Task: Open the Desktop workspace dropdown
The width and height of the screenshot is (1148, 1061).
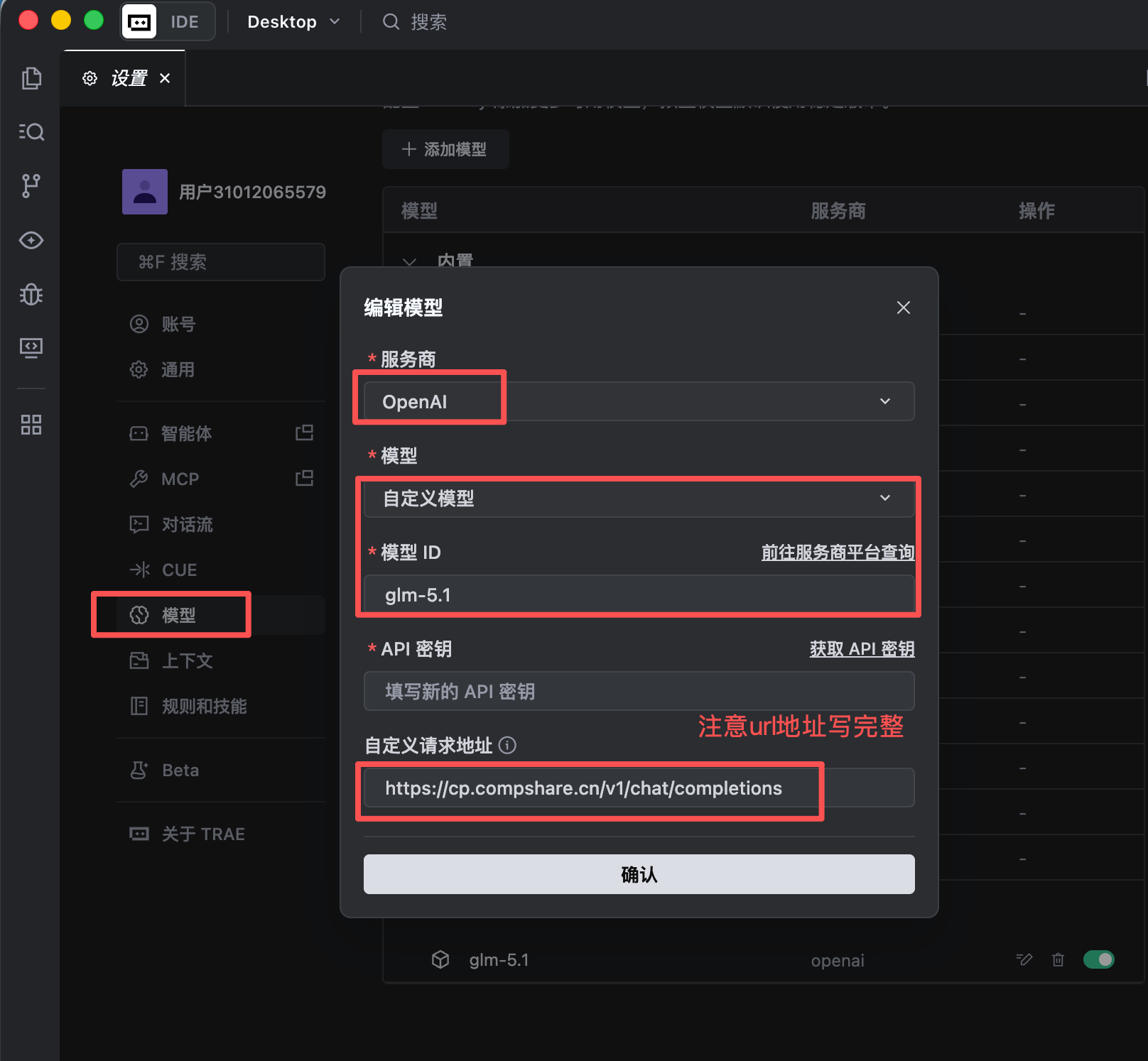Action: click(293, 22)
